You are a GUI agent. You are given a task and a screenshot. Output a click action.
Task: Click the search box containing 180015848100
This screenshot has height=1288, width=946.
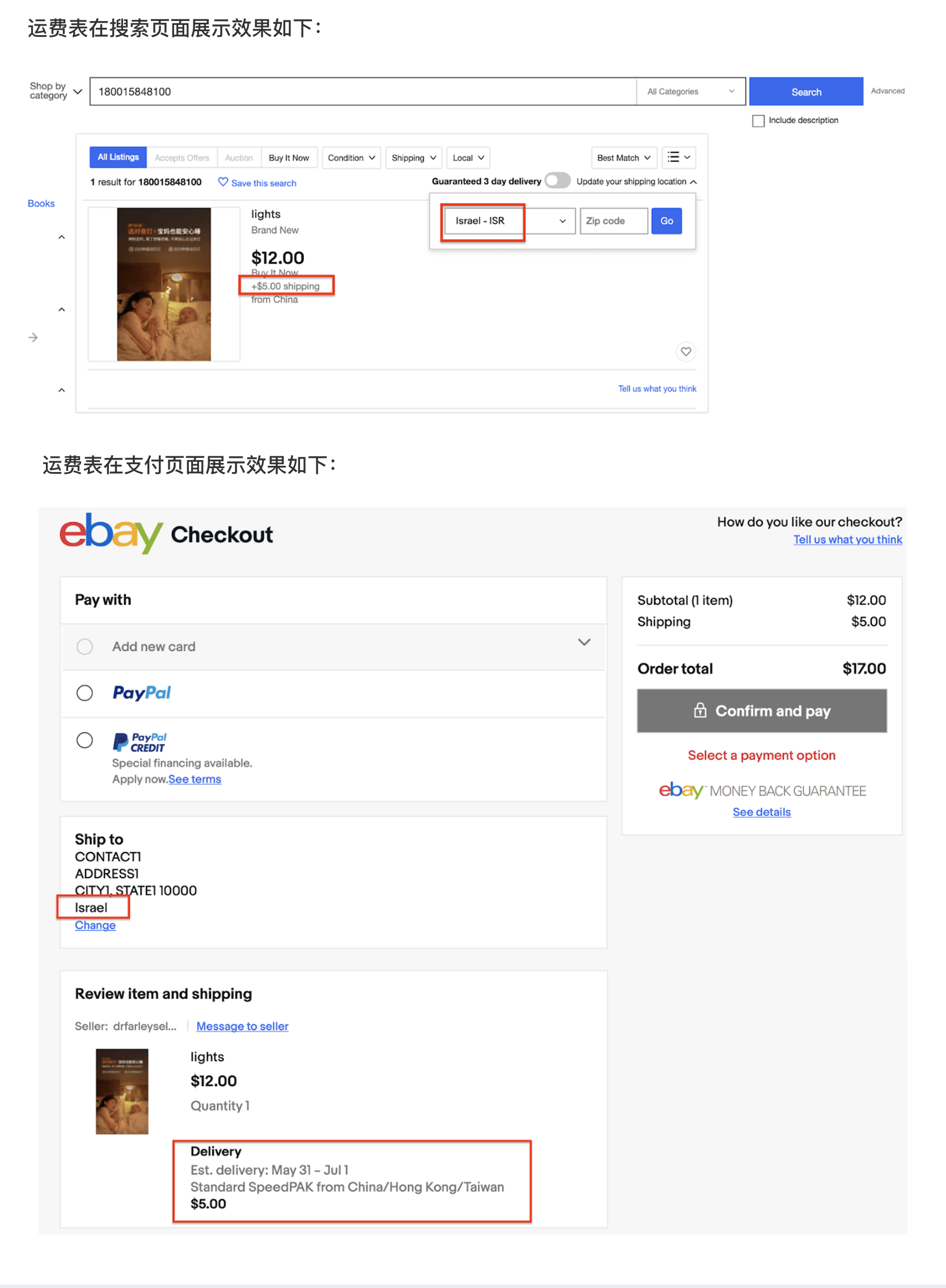pos(363,92)
